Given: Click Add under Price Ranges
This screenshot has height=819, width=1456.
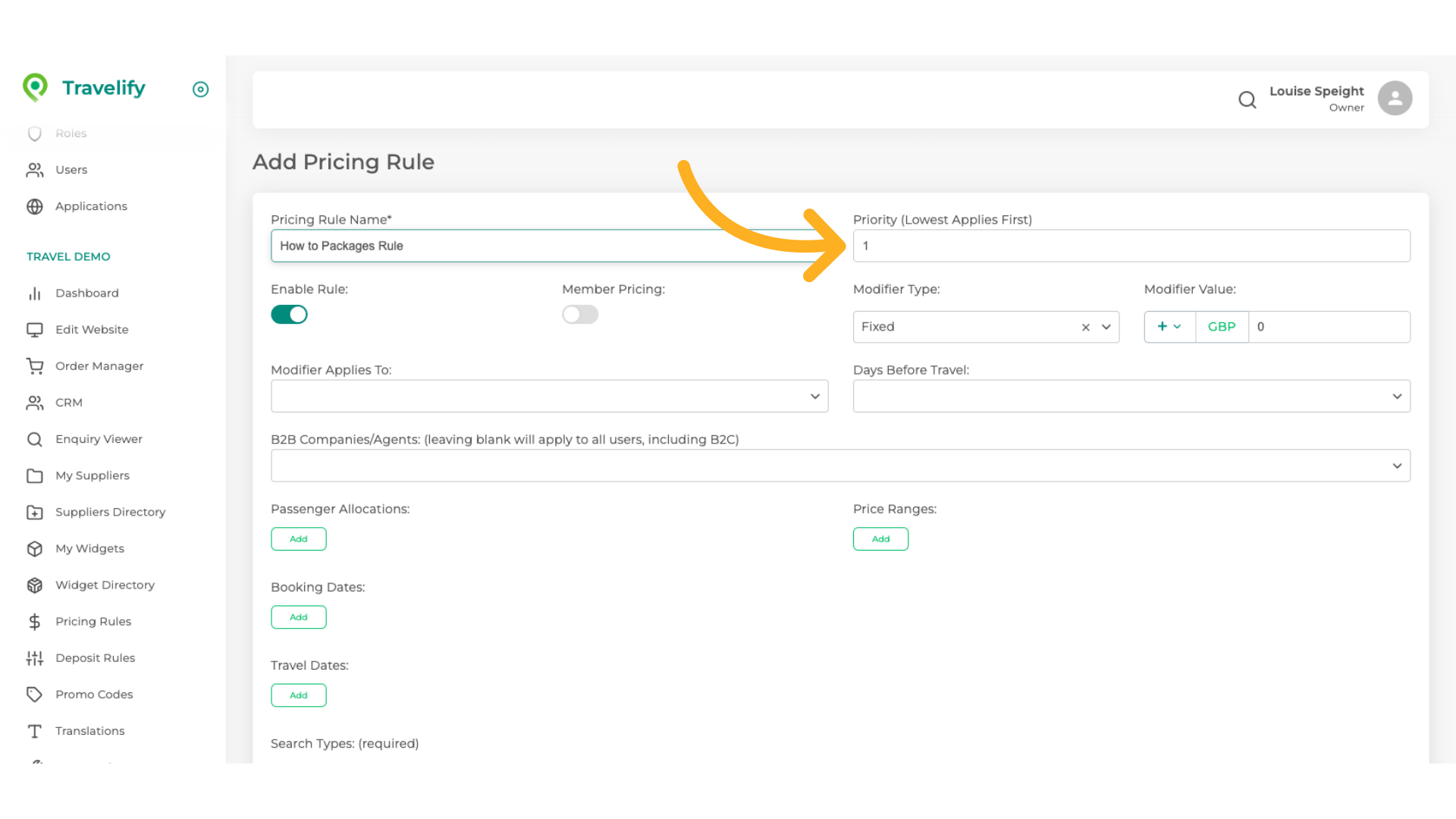Looking at the screenshot, I should (x=880, y=539).
